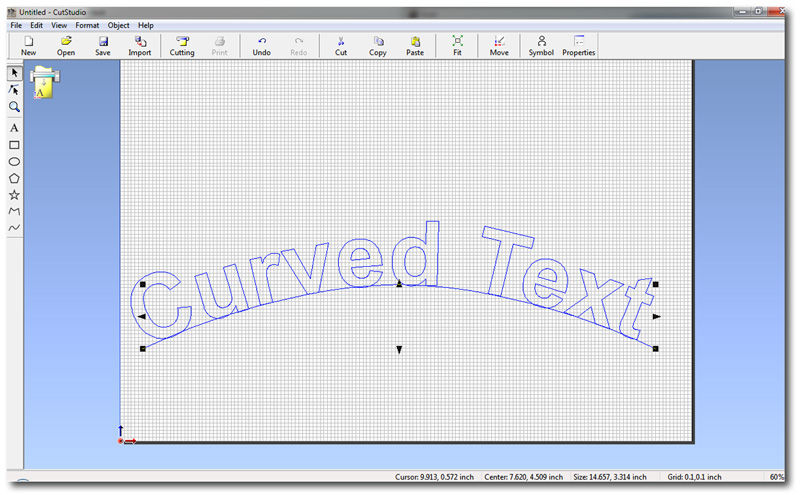This screenshot has height=495, width=800.
Task: Pick the rectangle shape tool
Action: 15,145
